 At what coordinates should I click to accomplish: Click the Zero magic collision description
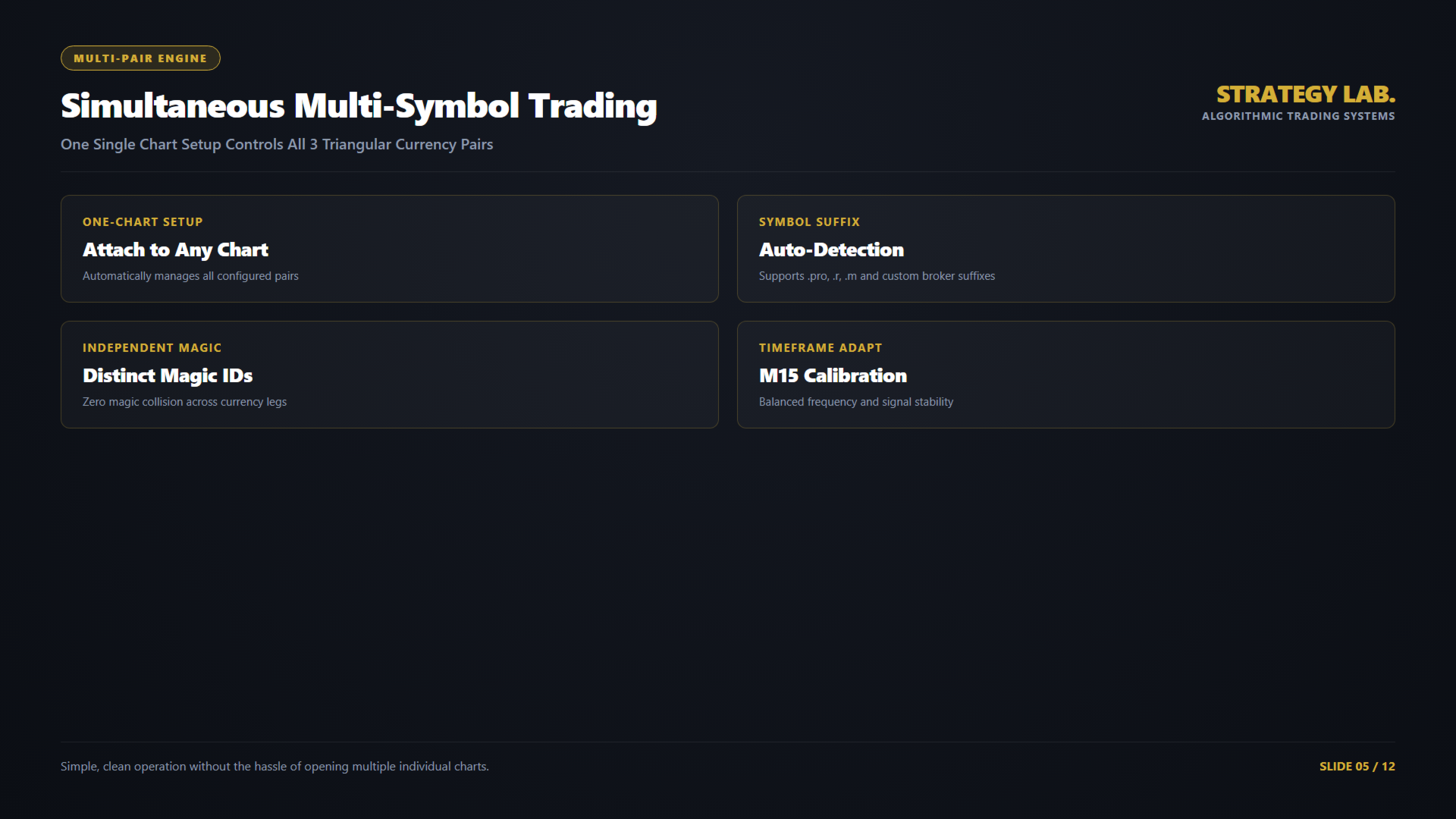[x=184, y=402]
